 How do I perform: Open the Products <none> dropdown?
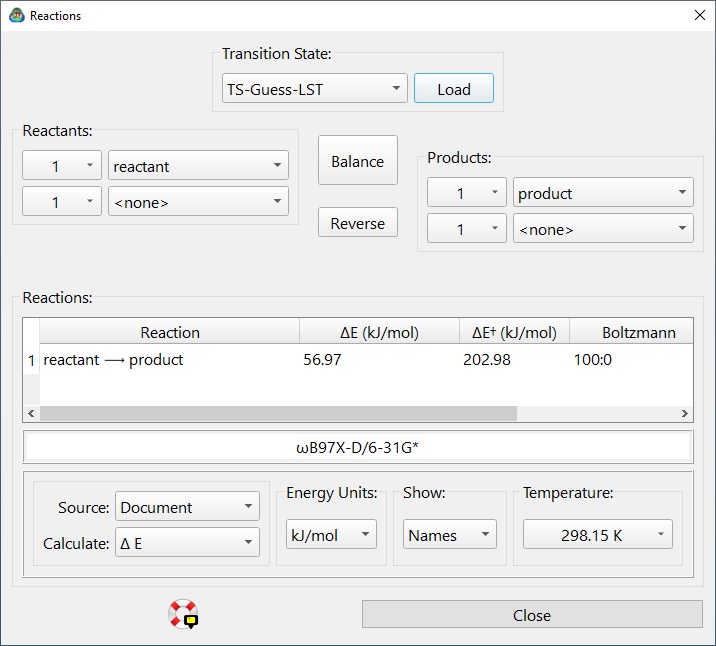click(x=603, y=228)
